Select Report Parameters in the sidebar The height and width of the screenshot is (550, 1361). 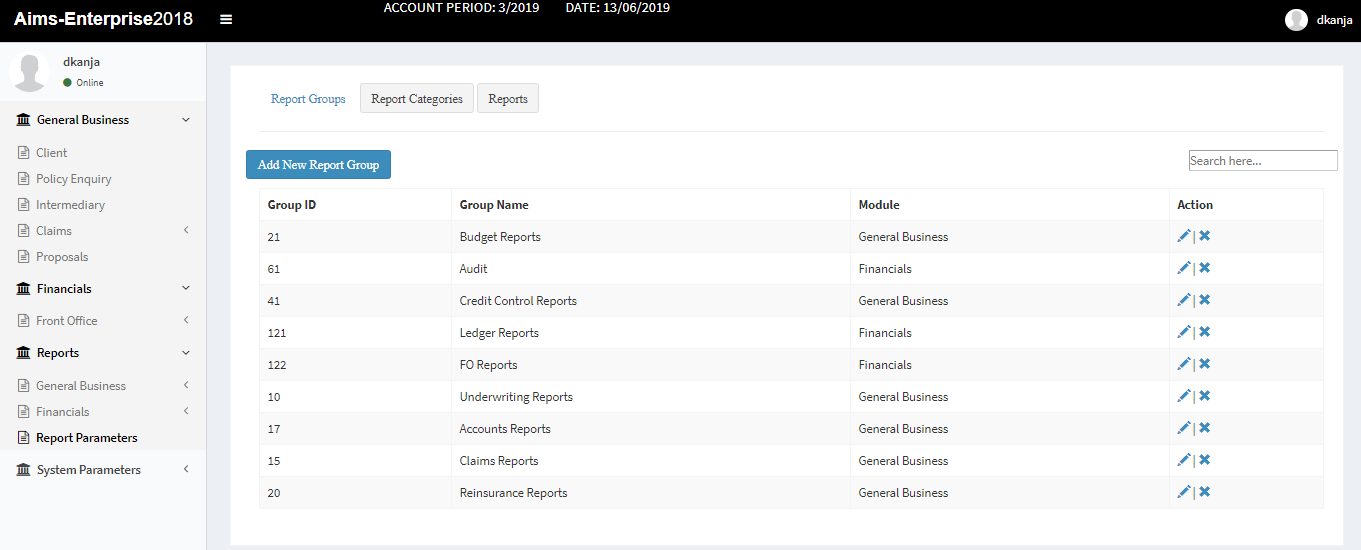pyautogui.click(x=86, y=438)
